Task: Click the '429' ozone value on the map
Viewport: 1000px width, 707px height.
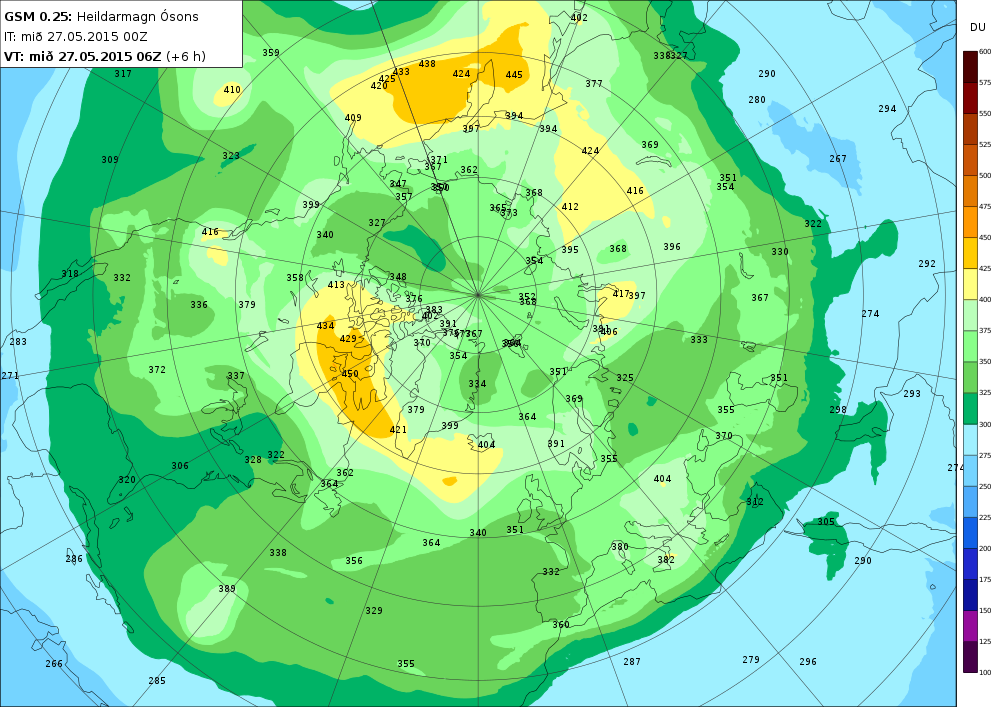Action: (x=348, y=339)
